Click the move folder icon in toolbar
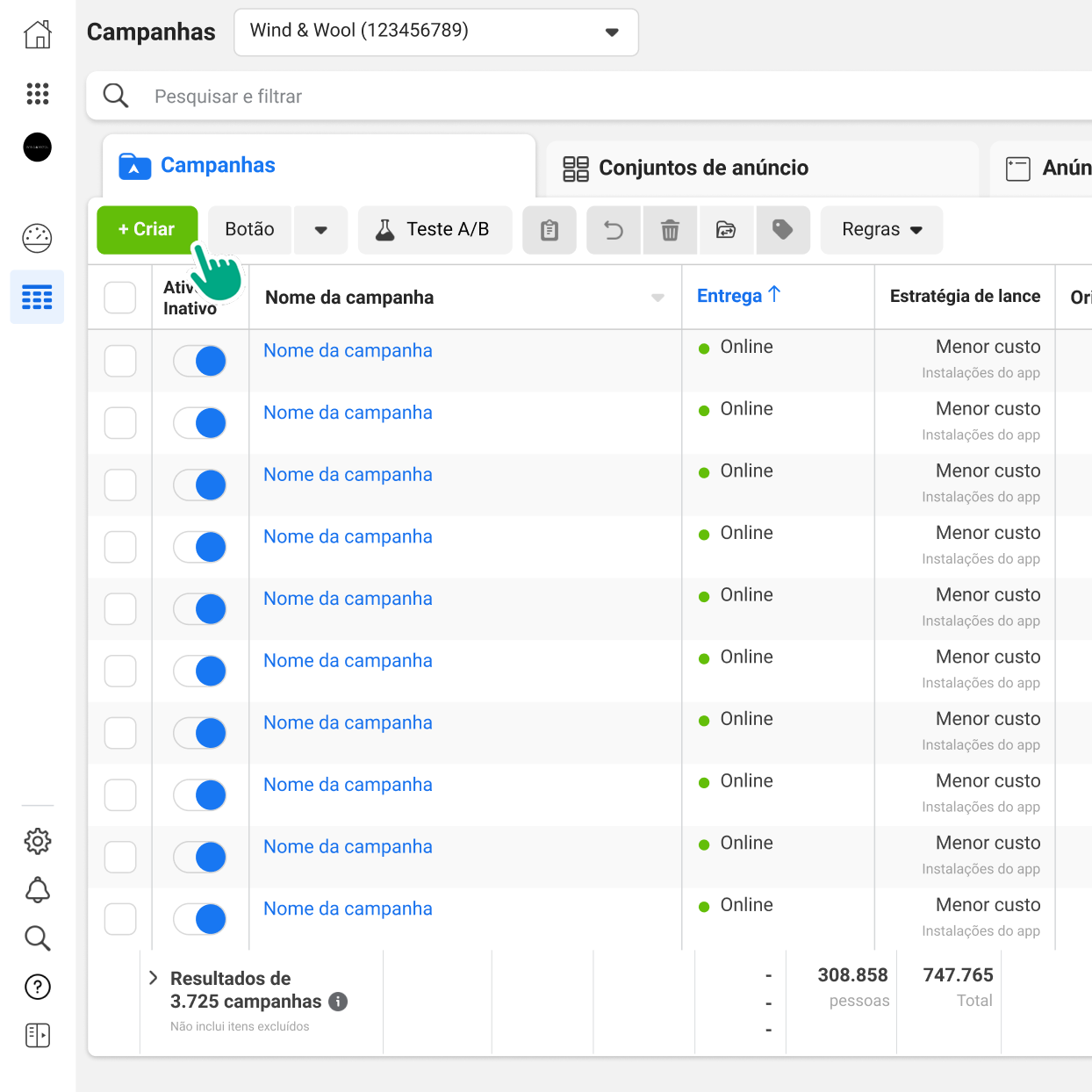1092x1092 pixels. click(726, 230)
